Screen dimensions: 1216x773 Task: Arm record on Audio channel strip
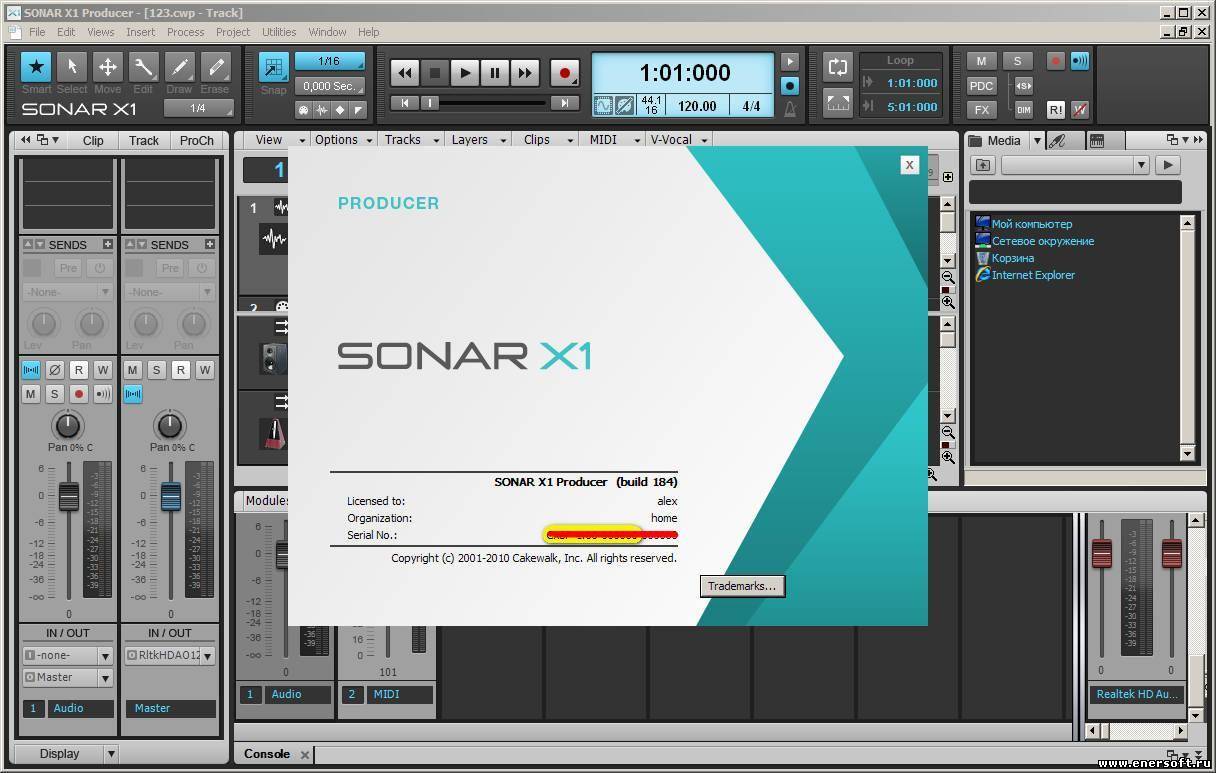pos(79,394)
